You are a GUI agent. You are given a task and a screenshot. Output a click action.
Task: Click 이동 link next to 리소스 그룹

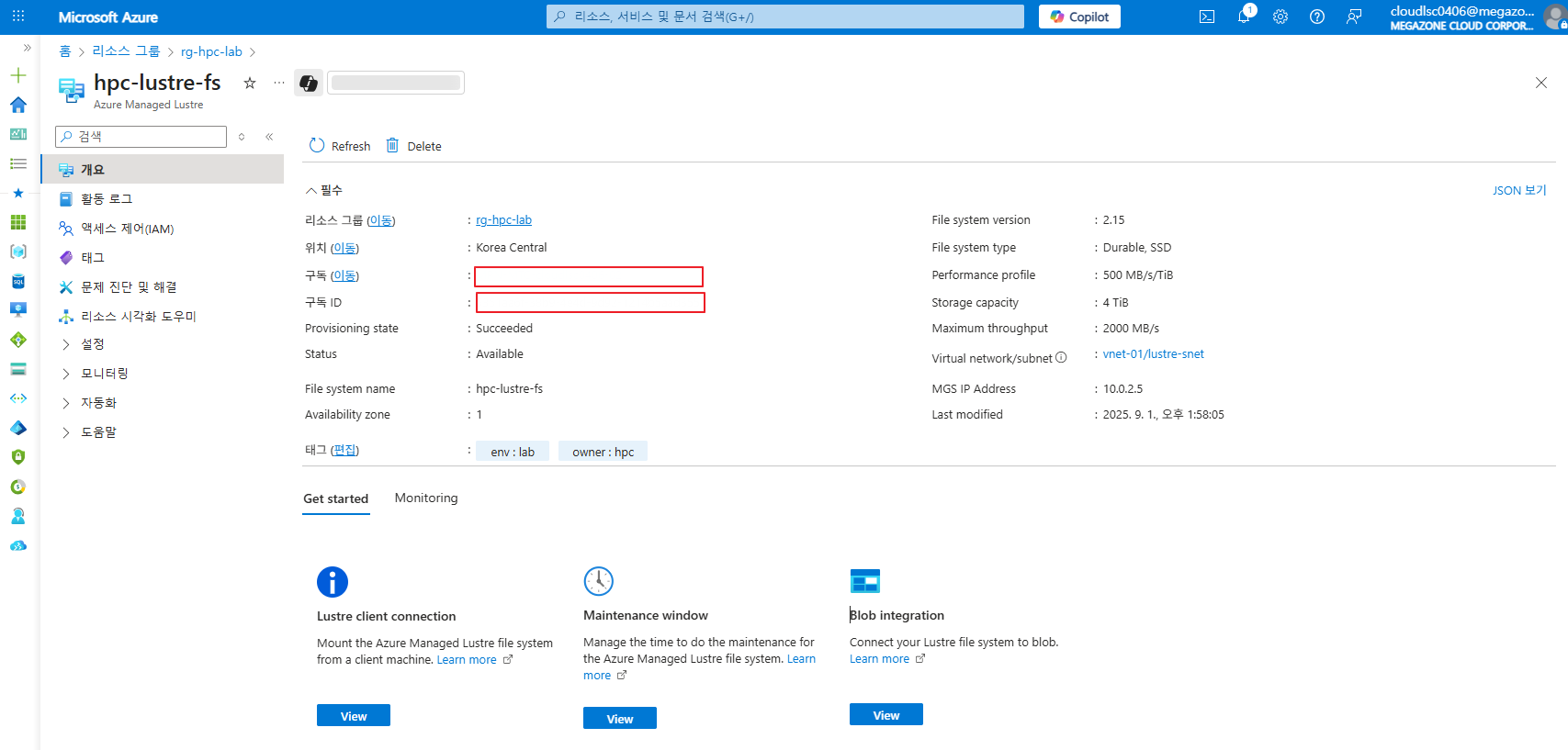click(381, 220)
